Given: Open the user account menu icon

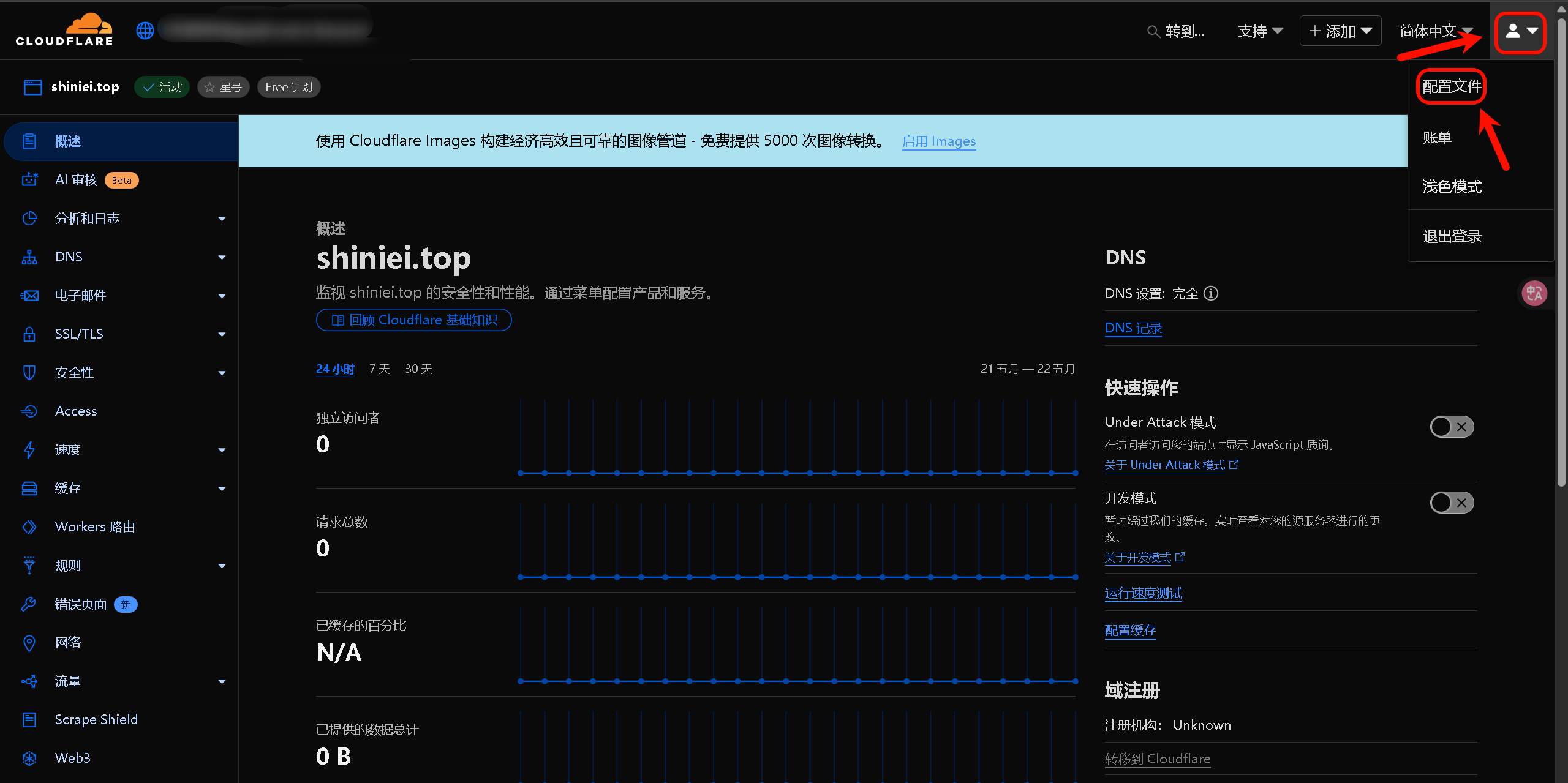Looking at the screenshot, I should [x=1521, y=31].
